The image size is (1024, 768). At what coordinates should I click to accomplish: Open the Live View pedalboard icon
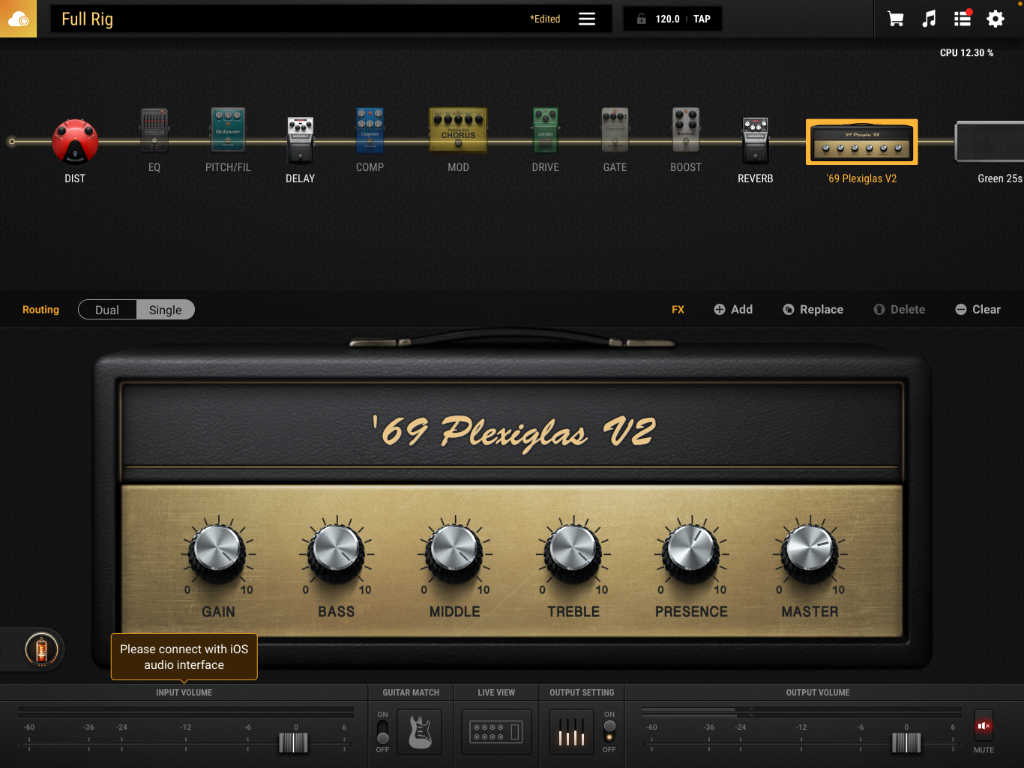[x=496, y=732]
